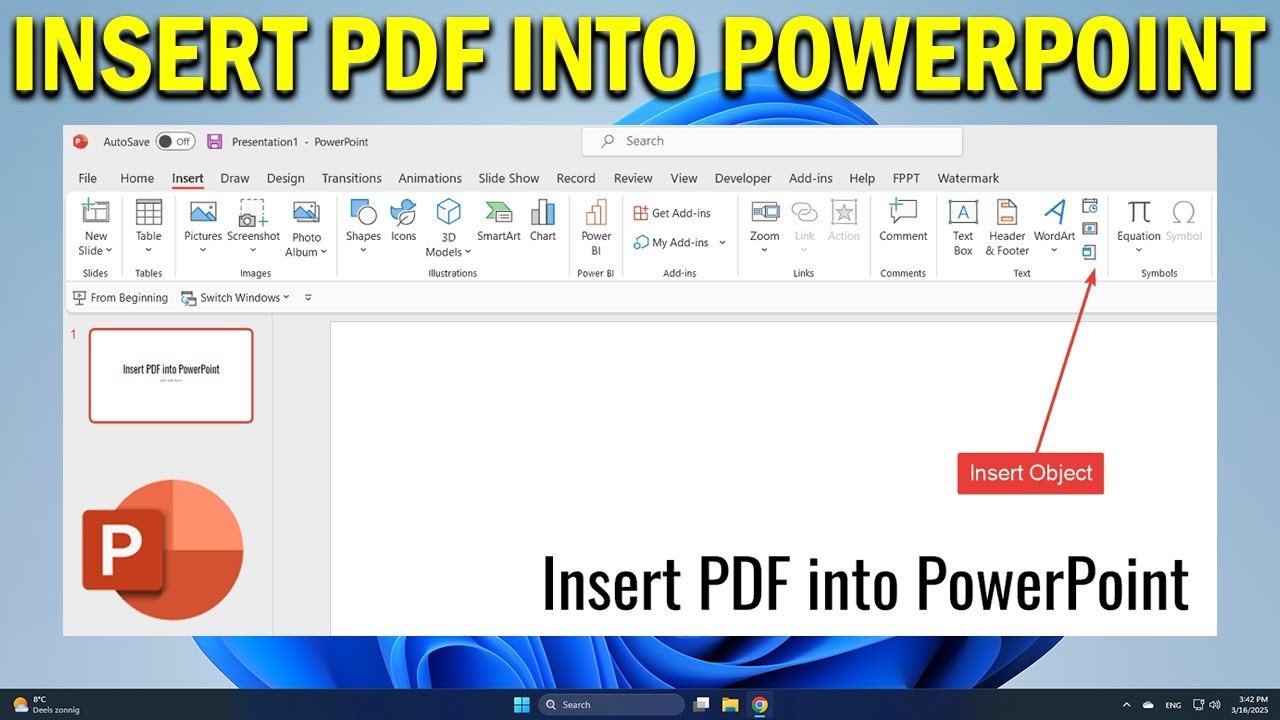This screenshot has height=720, width=1280.
Task: Click the My Add-ins button
Action: [x=672, y=243]
